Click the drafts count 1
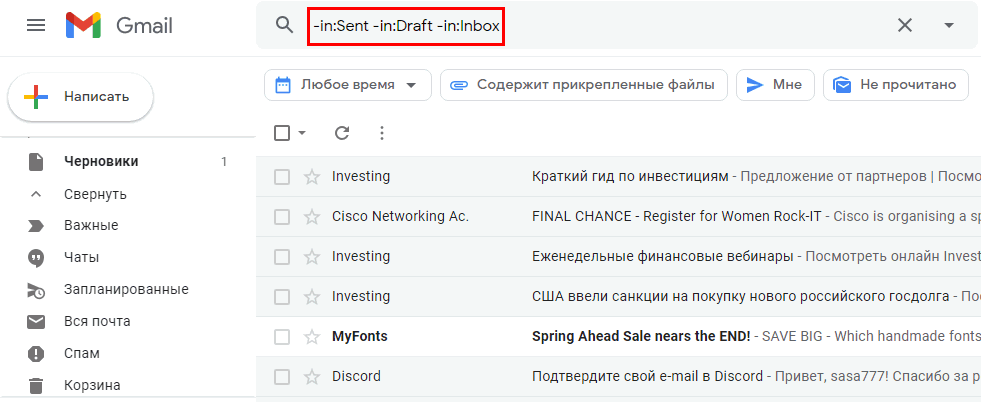981x402 pixels. coord(224,162)
